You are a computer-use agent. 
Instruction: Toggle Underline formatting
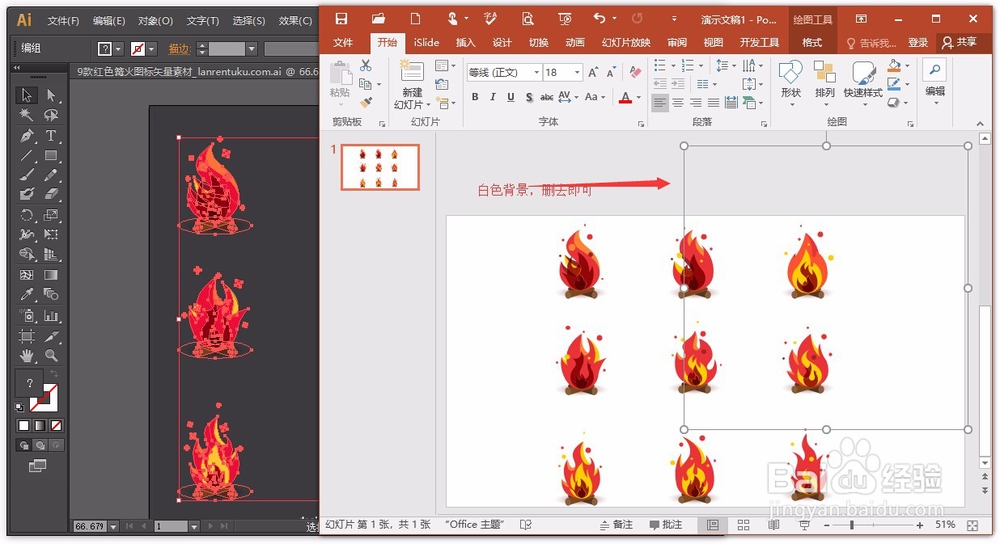point(510,97)
